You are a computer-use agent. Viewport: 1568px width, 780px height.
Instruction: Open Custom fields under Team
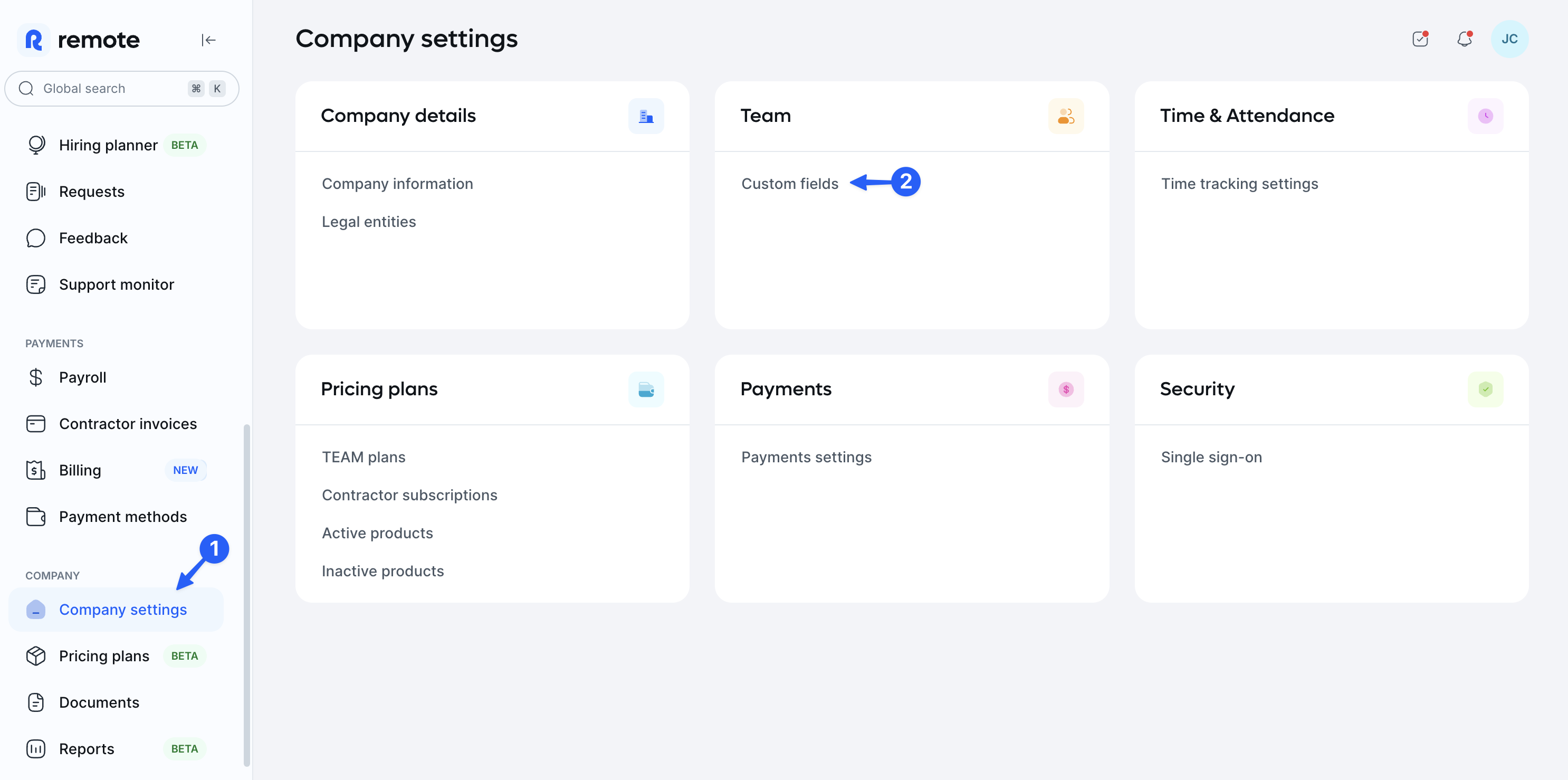[x=789, y=183]
